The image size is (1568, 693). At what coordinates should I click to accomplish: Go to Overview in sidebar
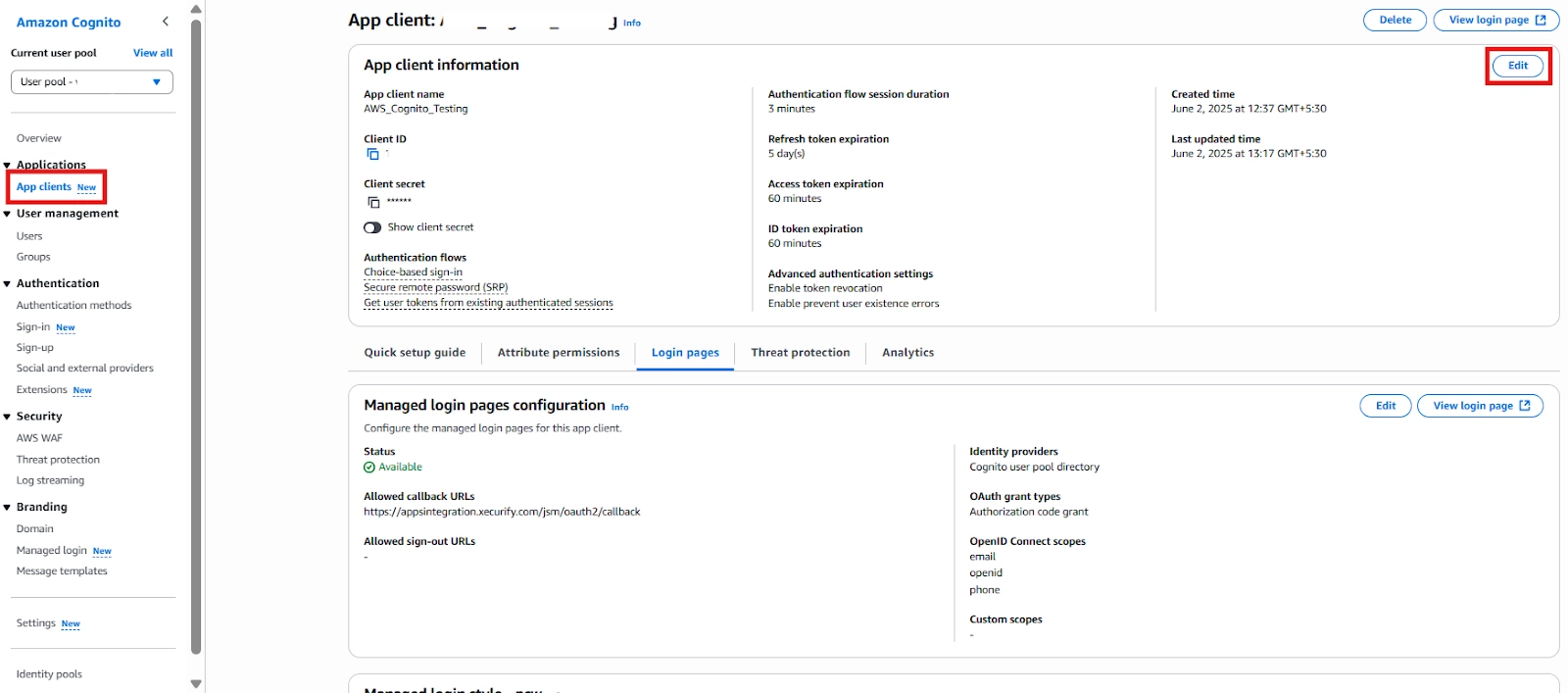pyautogui.click(x=38, y=138)
